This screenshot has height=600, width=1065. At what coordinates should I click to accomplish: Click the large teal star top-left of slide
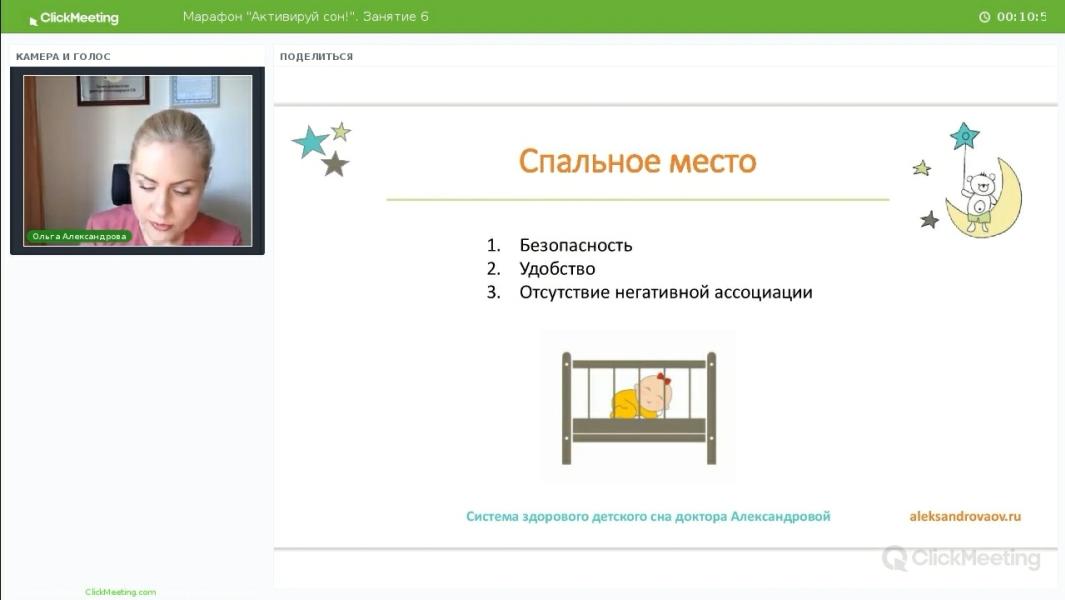[x=310, y=142]
